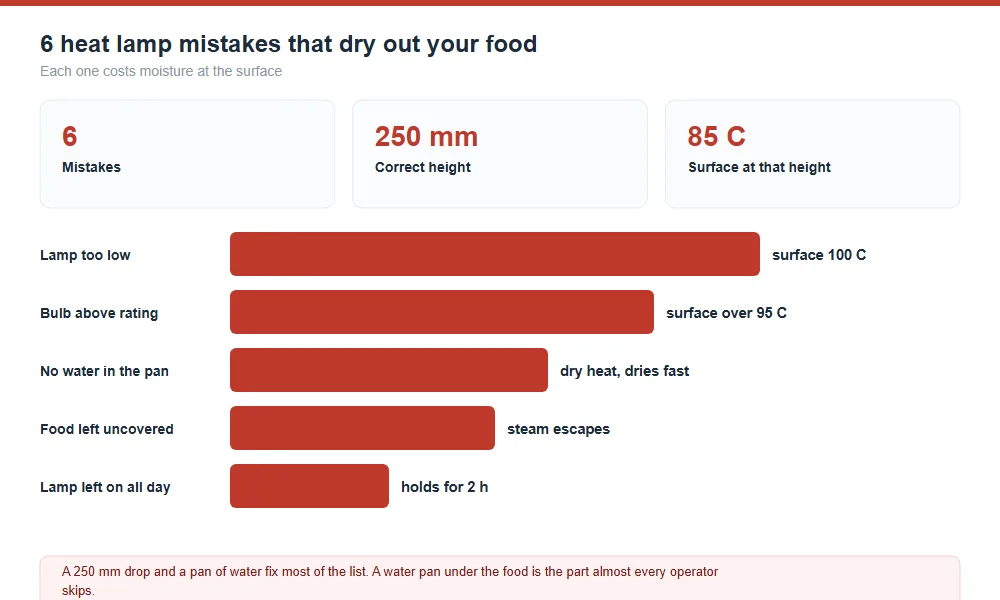Click the 'No water in the pan' bar
Screen dimensions: 1000x600
pyautogui.click(x=389, y=370)
